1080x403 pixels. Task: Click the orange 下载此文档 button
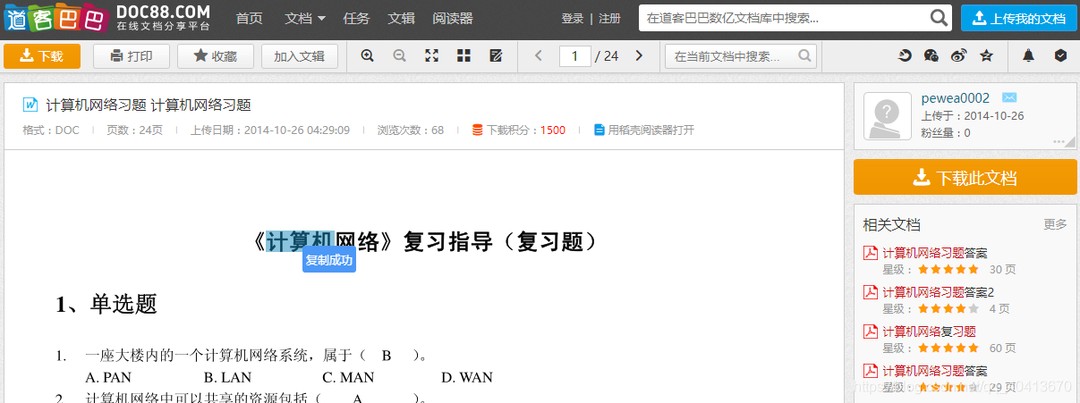(964, 178)
